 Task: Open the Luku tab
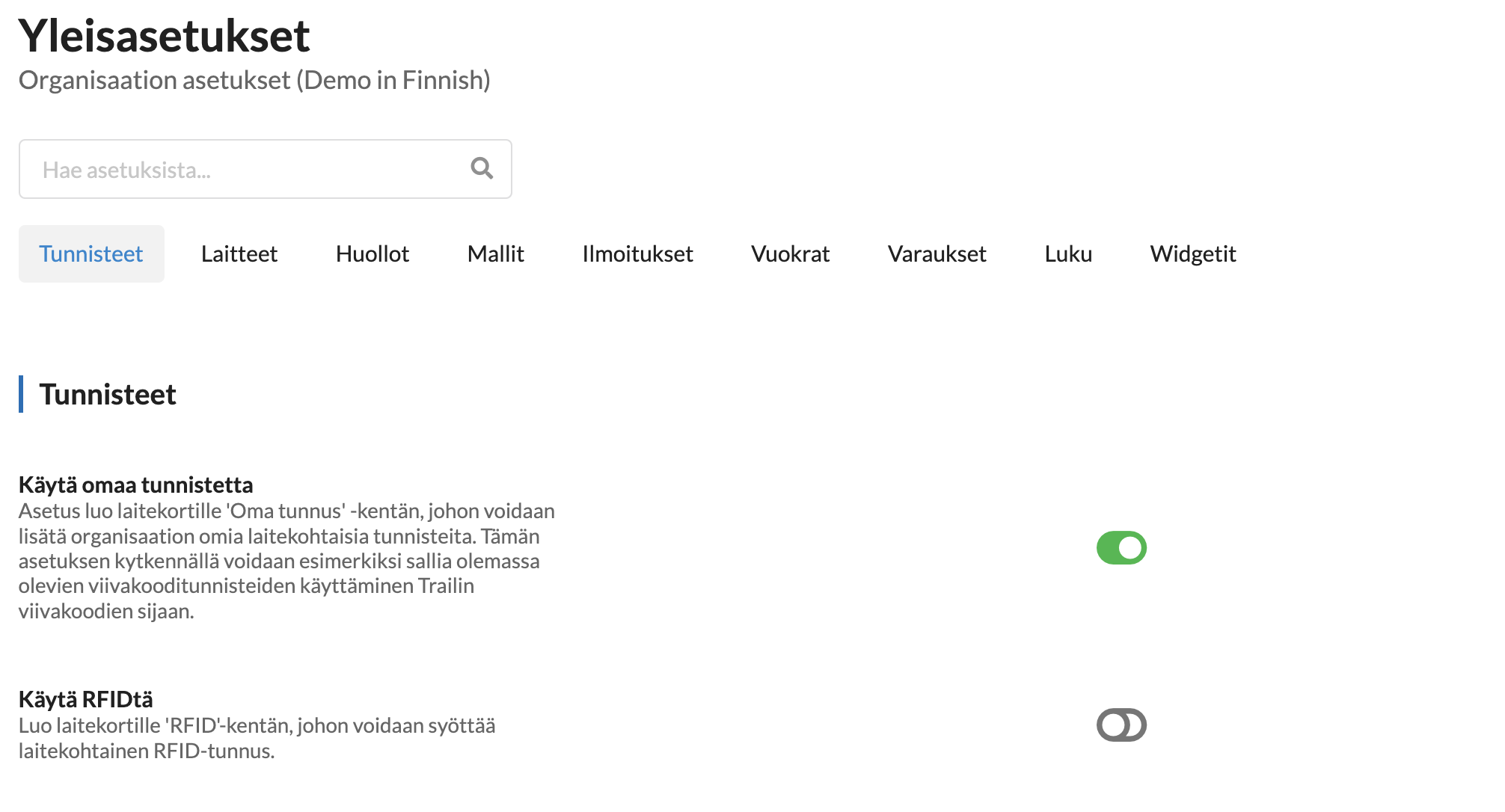point(1068,254)
